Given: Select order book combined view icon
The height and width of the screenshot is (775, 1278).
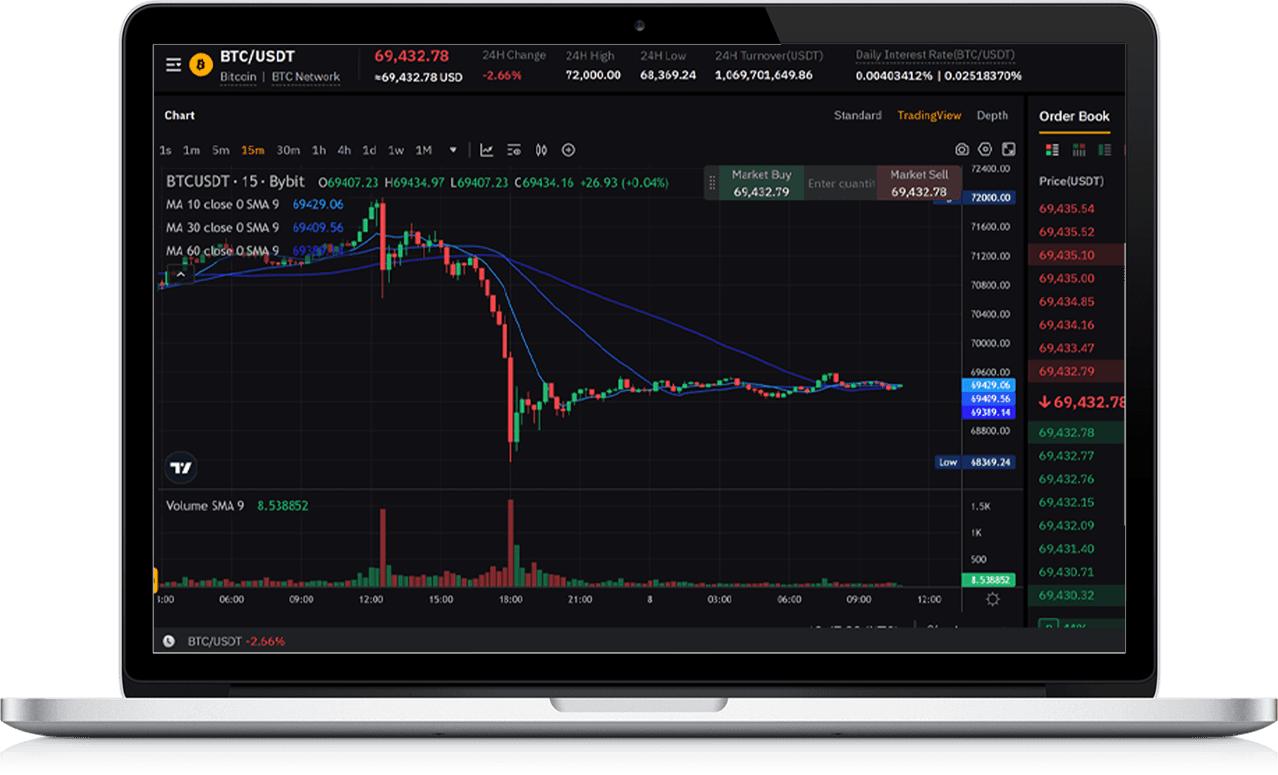Looking at the screenshot, I should coord(1052,150).
